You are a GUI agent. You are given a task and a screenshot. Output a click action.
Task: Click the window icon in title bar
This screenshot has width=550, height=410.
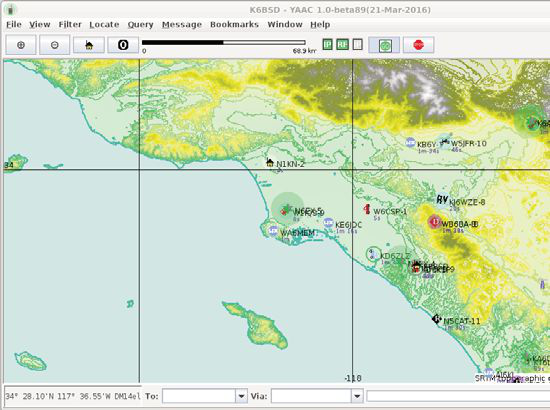click(x=11, y=9)
